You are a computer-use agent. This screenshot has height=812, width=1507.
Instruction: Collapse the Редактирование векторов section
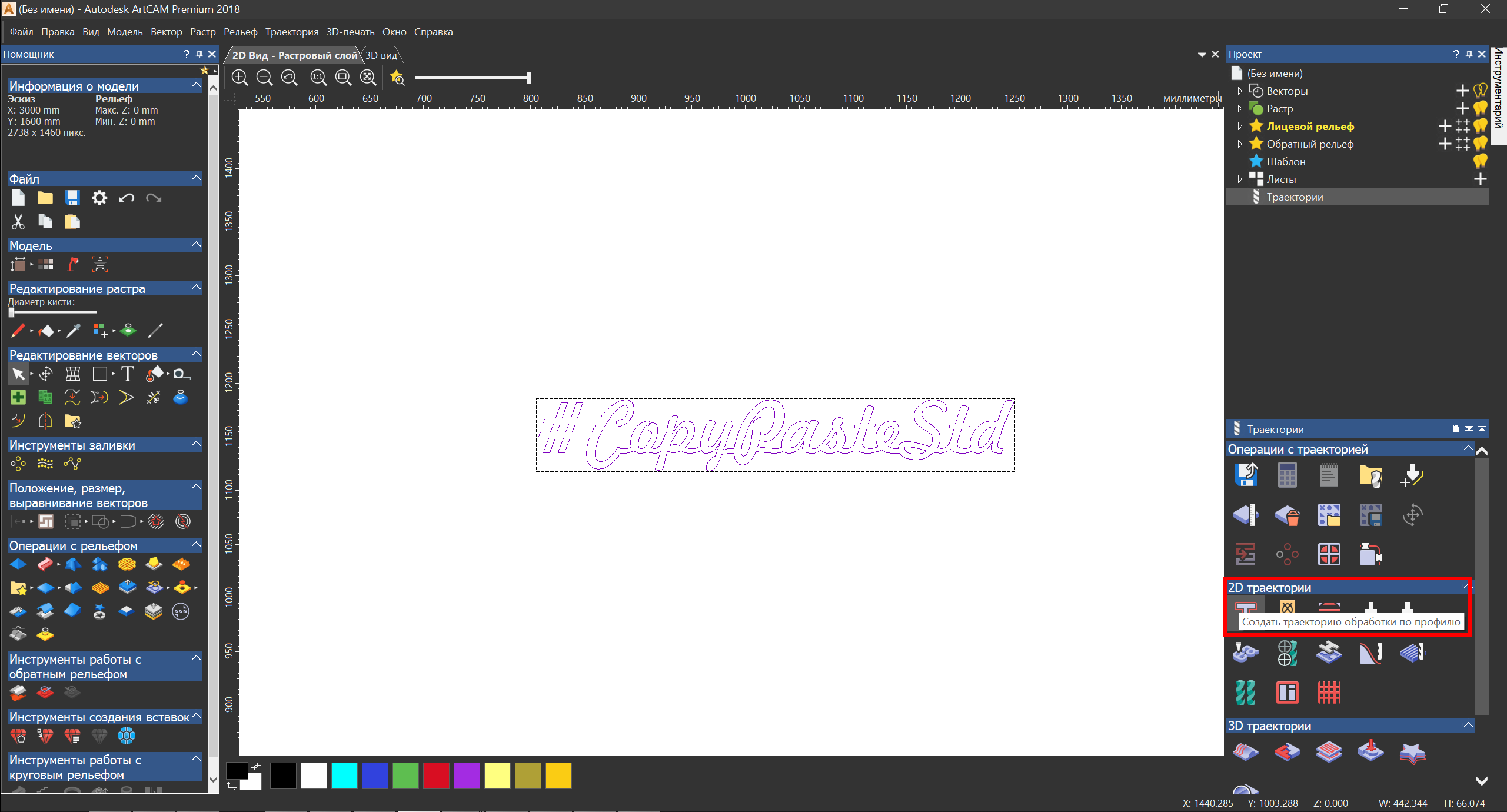click(197, 354)
